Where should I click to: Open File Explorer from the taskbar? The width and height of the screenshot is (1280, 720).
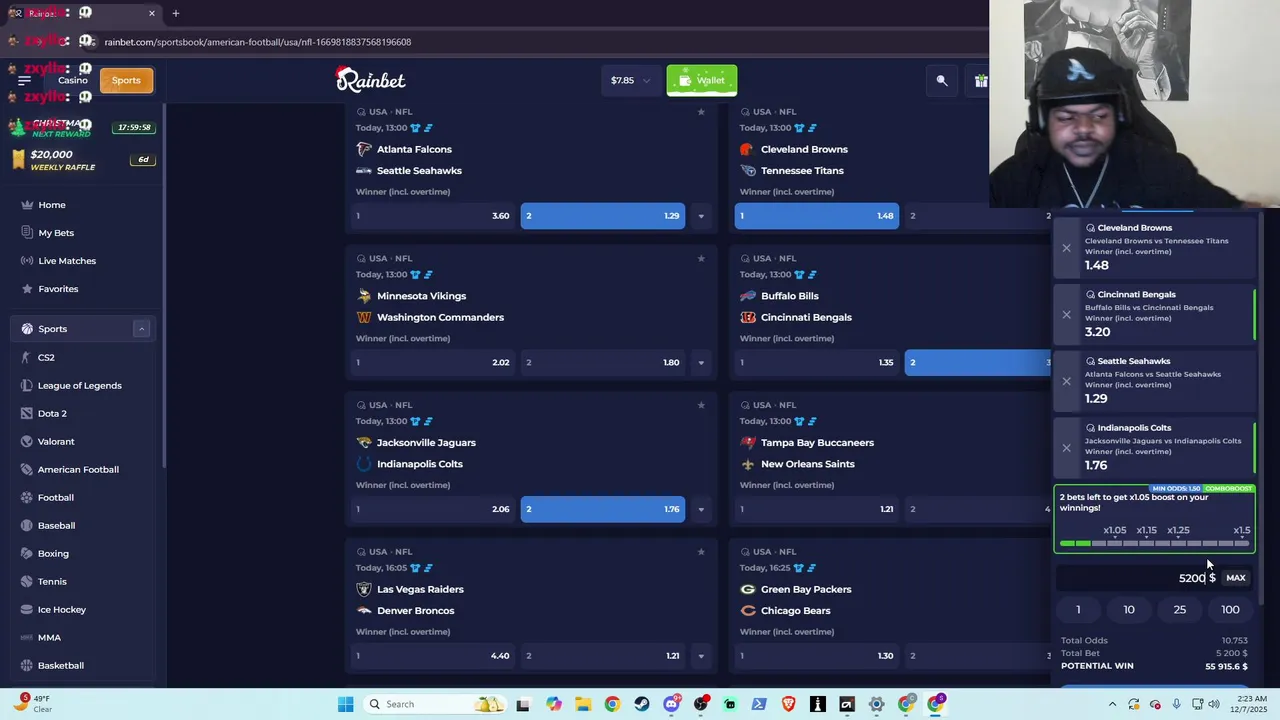coord(583,704)
